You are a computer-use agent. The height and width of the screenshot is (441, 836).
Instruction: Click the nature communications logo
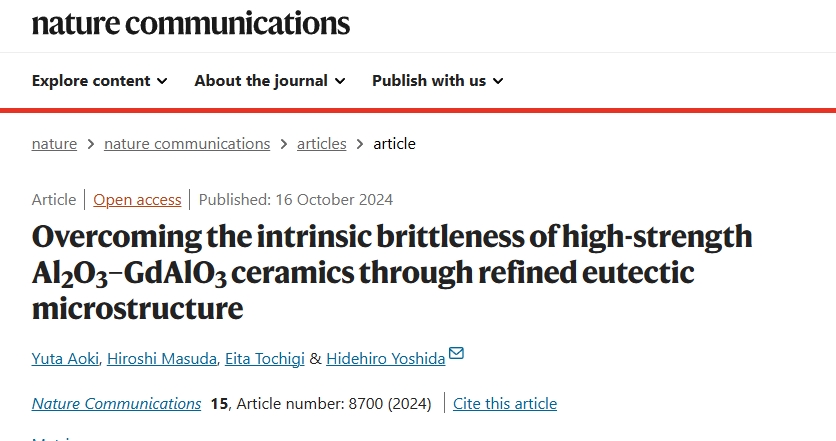[x=191, y=24]
